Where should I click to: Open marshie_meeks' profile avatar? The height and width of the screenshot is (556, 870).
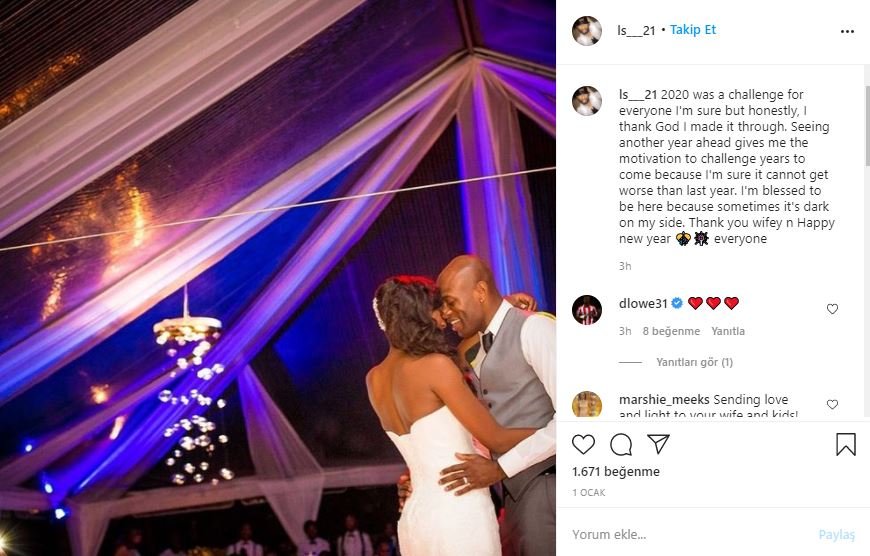[x=586, y=404]
